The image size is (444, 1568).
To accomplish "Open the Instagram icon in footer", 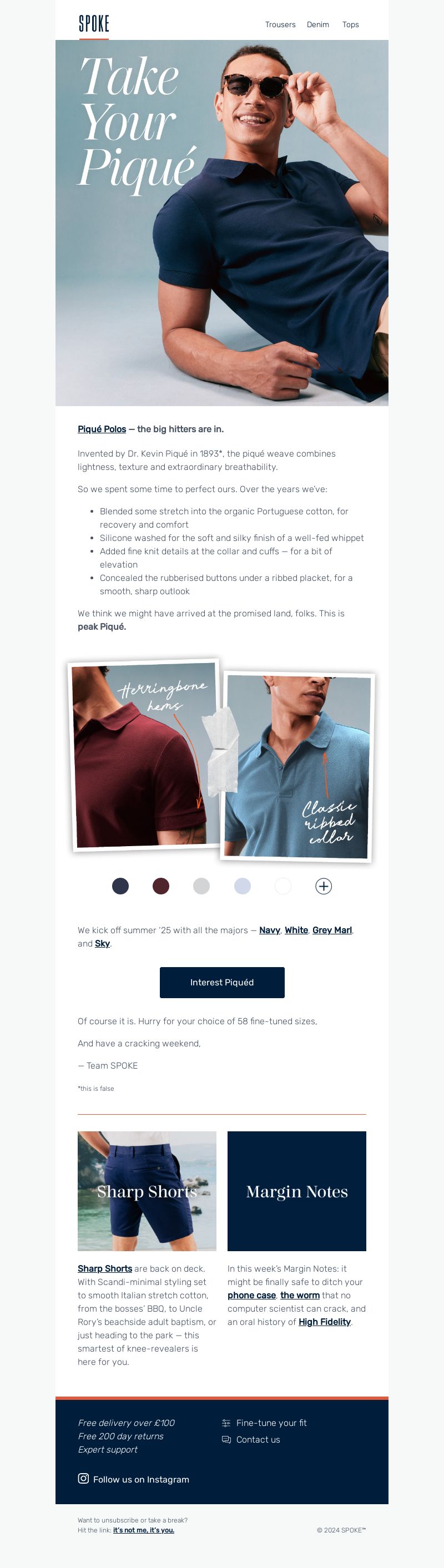I will click(83, 1479).
